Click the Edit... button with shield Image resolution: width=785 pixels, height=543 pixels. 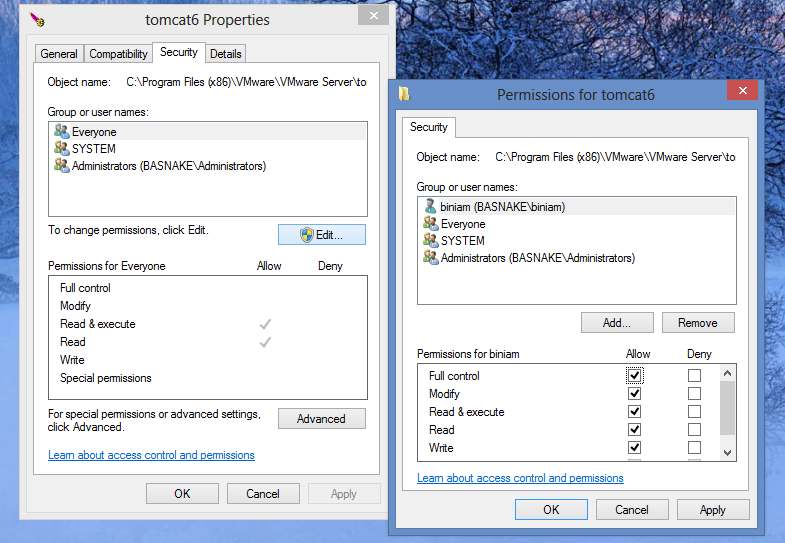[322, 235]
